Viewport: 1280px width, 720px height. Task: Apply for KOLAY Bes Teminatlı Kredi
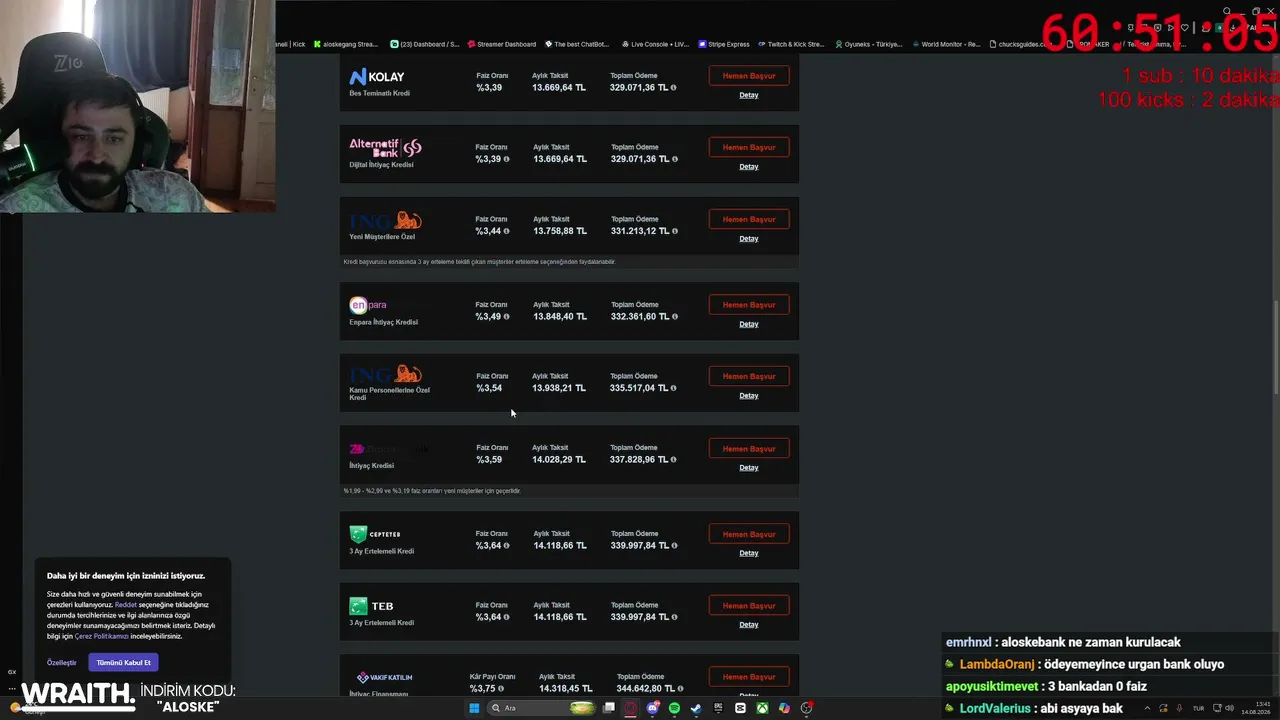749,76
